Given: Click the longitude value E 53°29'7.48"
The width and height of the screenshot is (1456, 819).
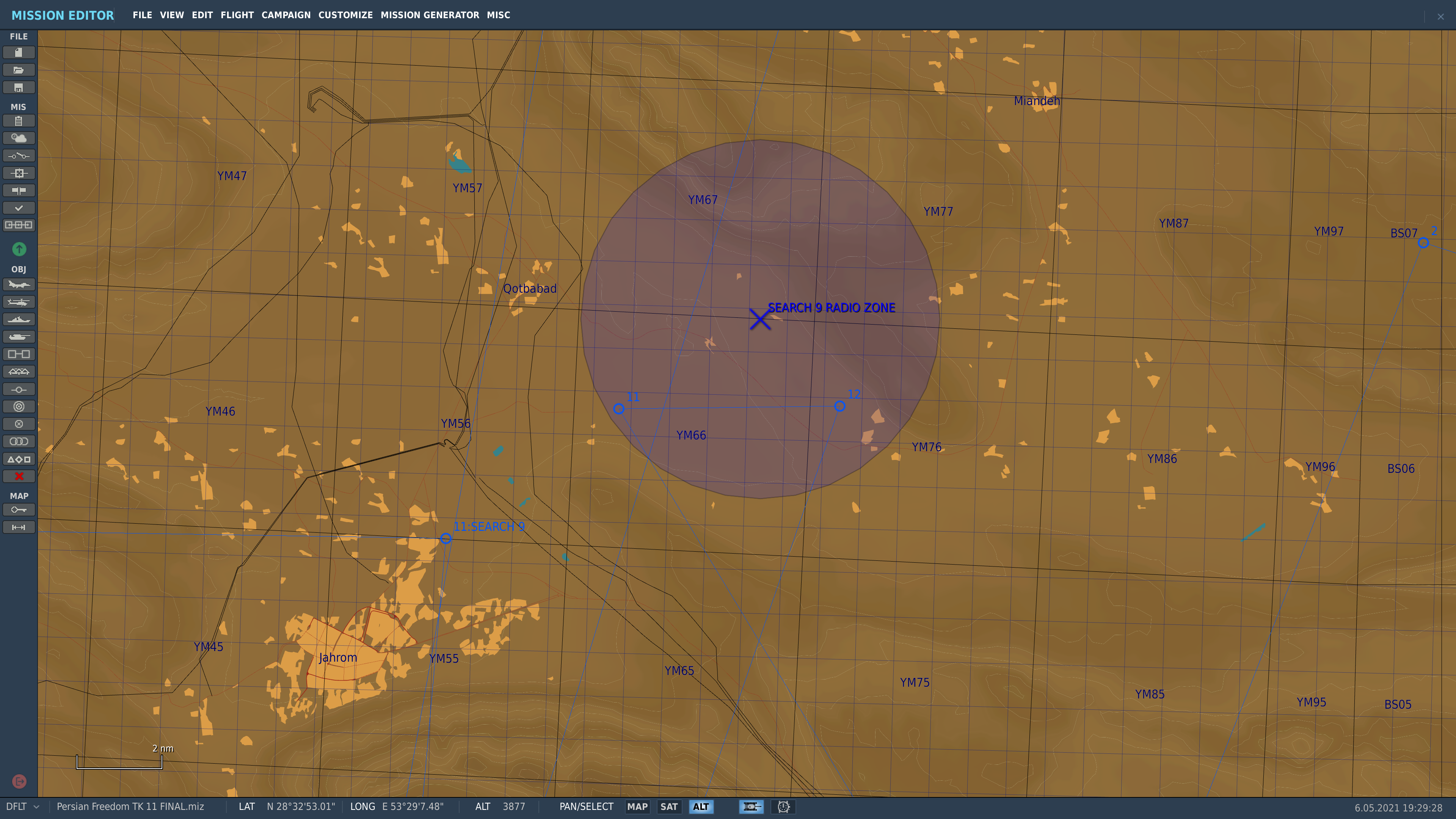Looking at the screenshot, I should [413, 806].
